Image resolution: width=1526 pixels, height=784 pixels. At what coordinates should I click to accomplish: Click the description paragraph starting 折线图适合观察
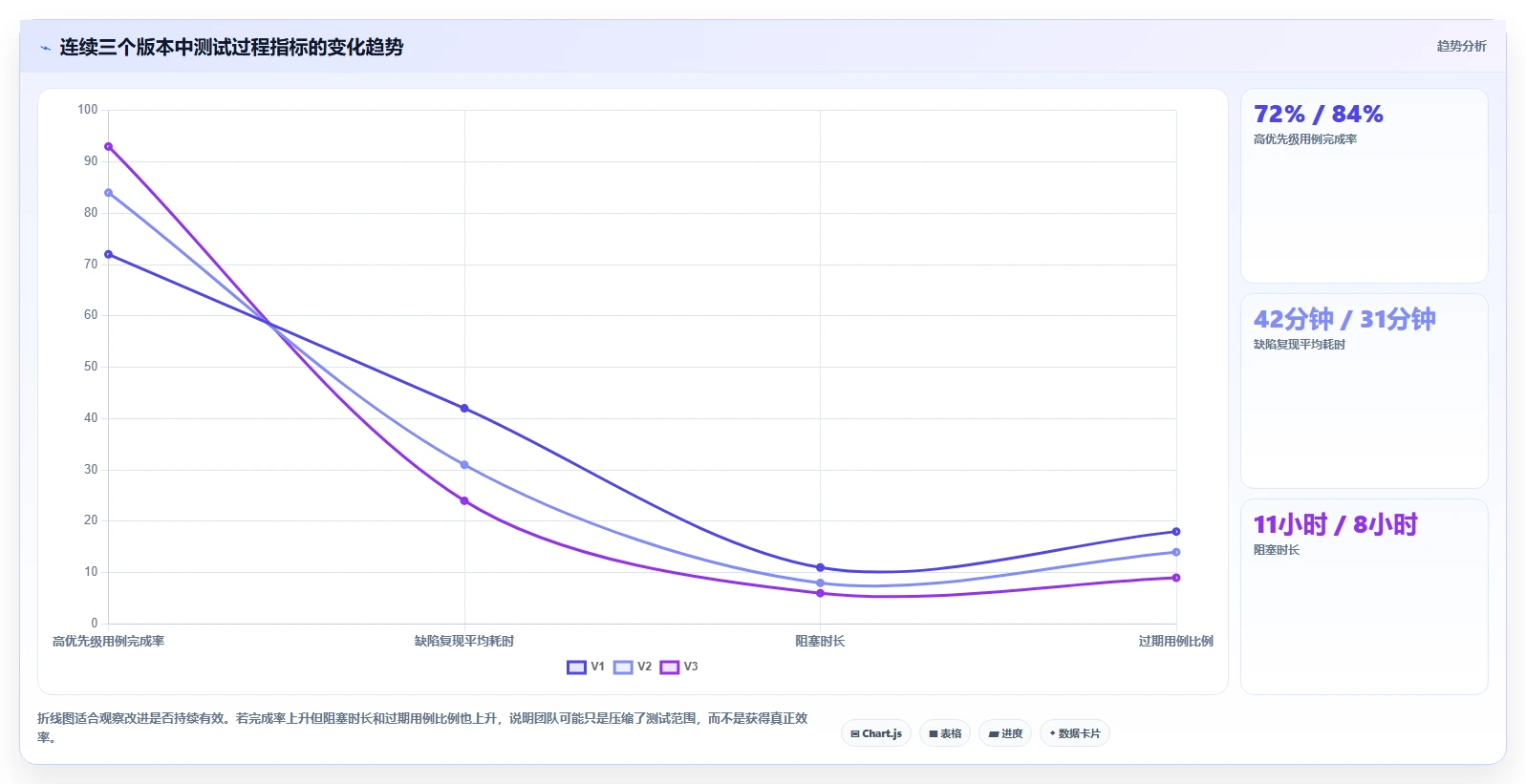pyautogui.click(x=422, y=728)
